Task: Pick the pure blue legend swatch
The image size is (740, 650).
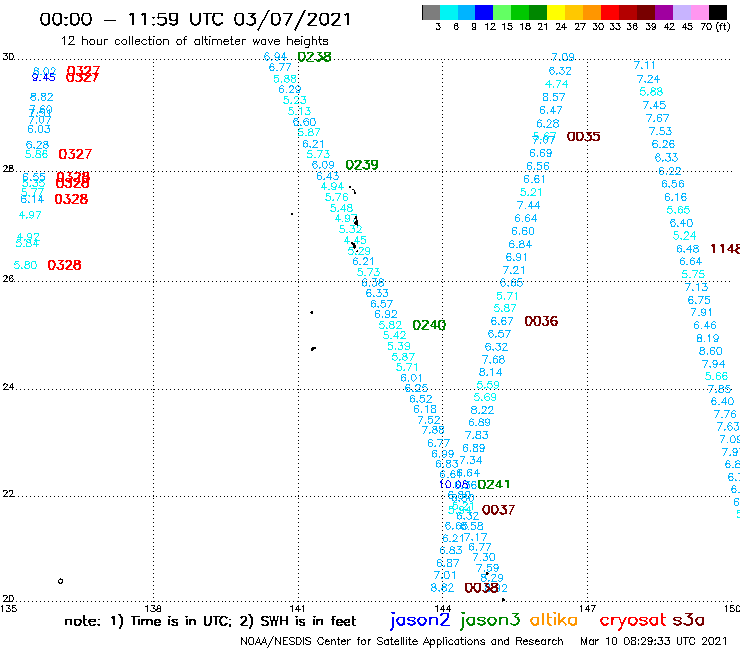Action: [x=484, y=12]
